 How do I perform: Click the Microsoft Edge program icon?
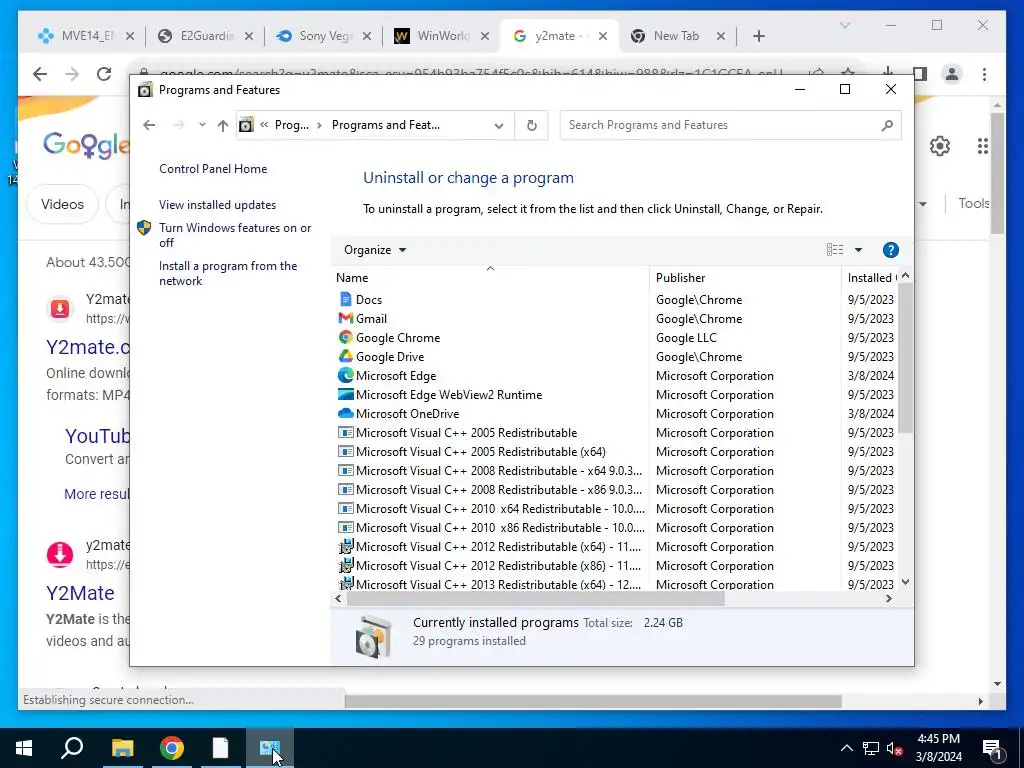tap(345, 375)
